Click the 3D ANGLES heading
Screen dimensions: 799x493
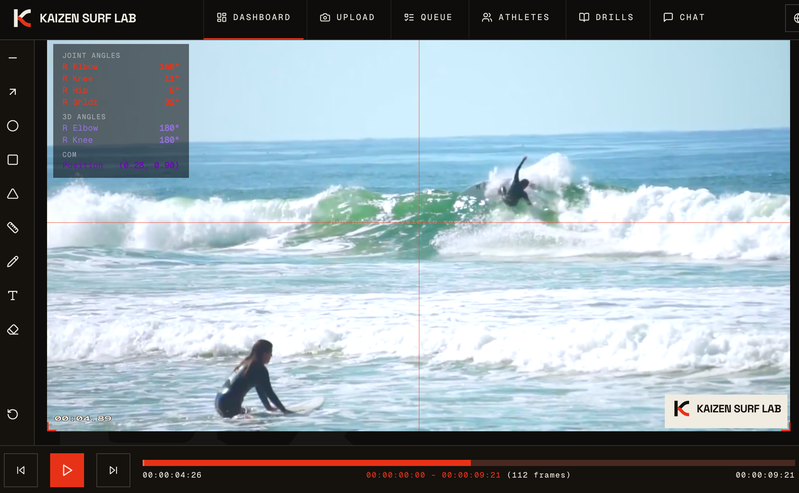[84, 117]
